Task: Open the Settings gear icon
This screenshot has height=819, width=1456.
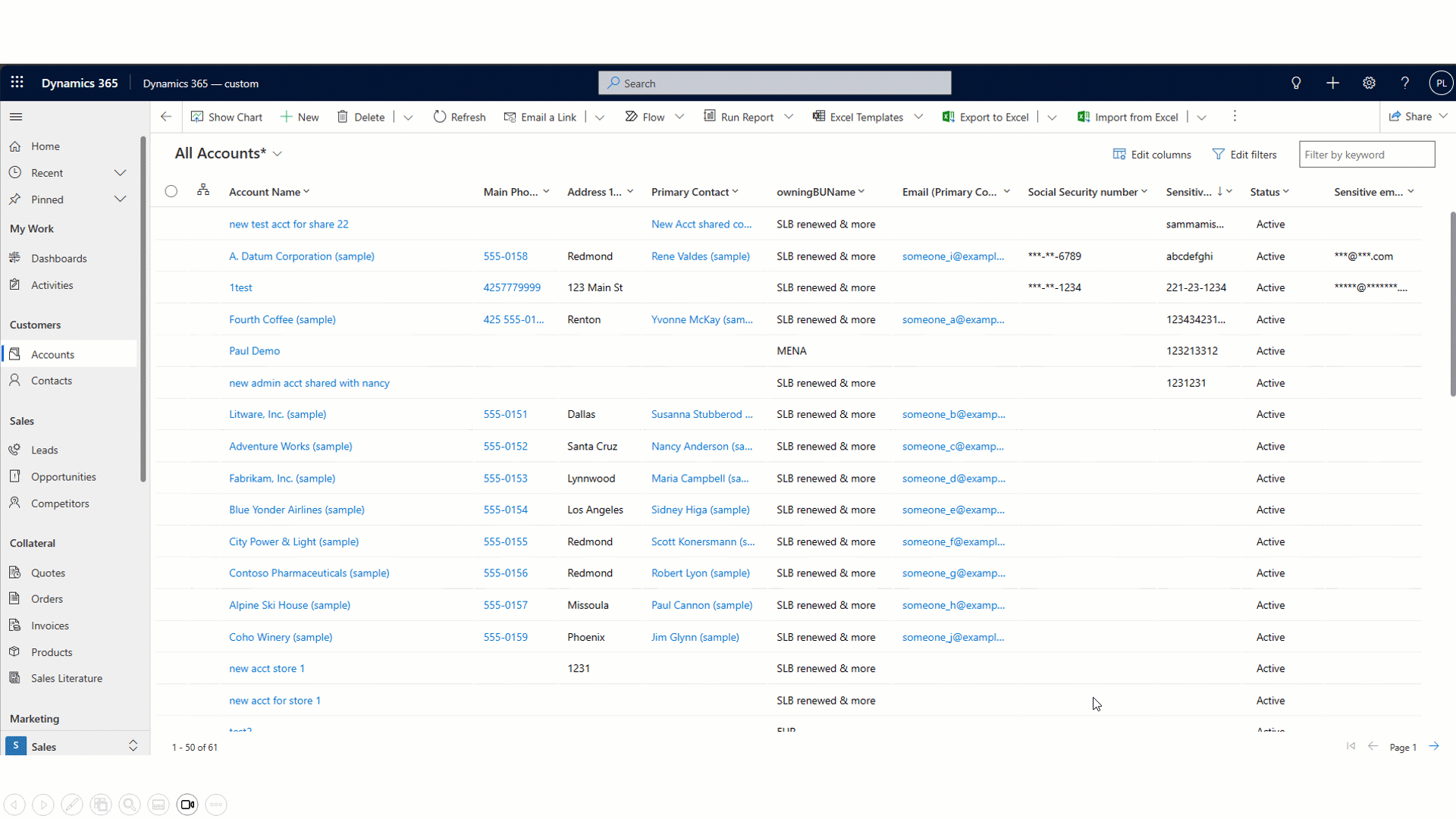Action: pos(1369,83)
